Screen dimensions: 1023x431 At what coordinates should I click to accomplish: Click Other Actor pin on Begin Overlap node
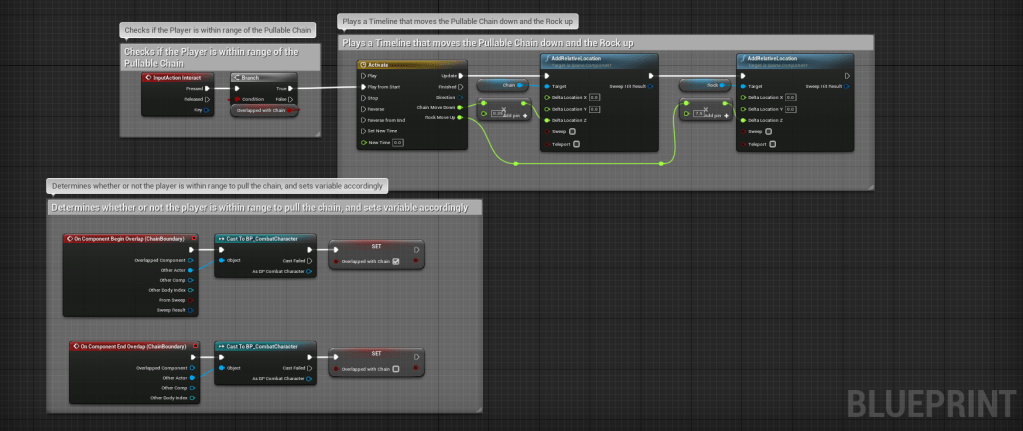[x=191, y=270]
